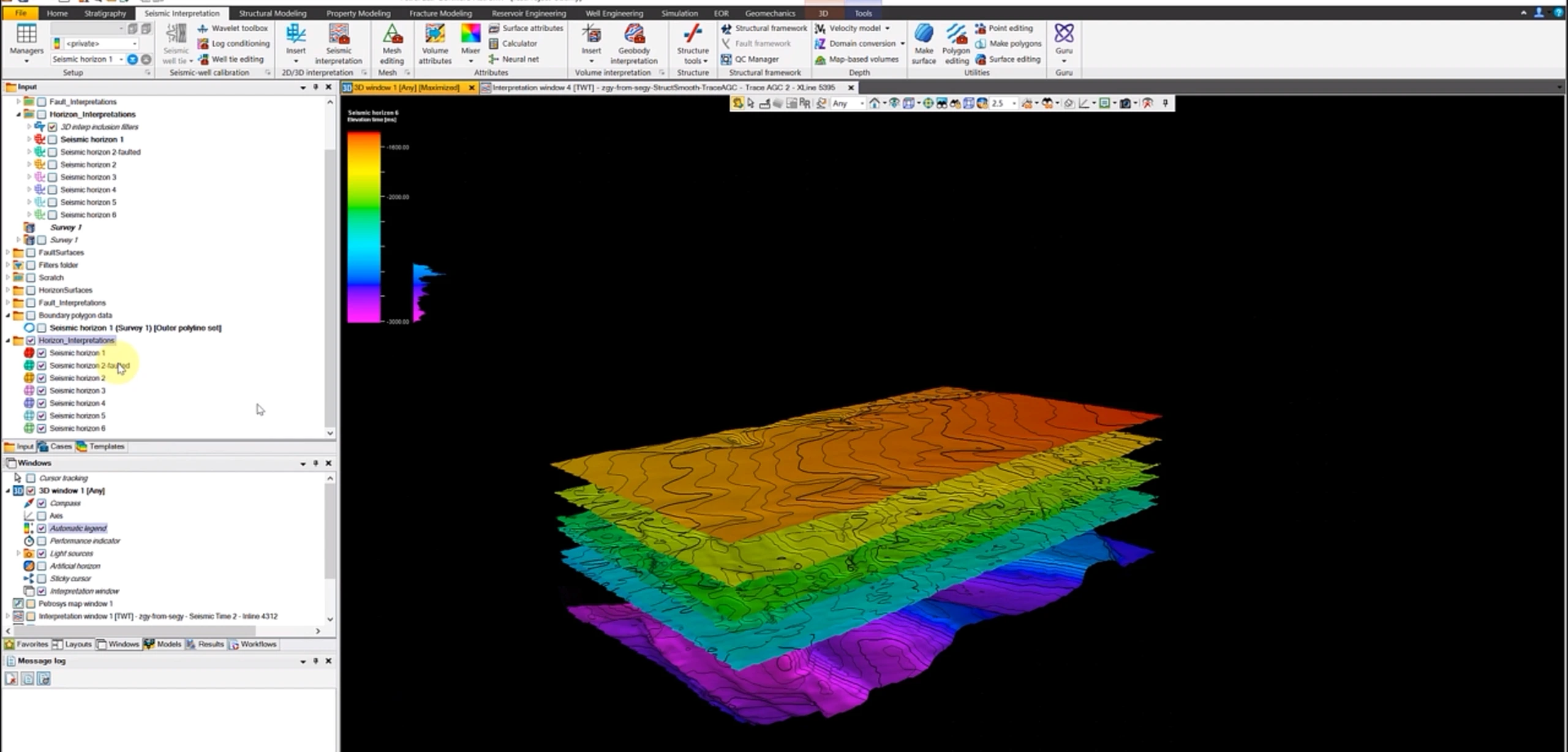Select Survey 1 italic bold item
Viewport: 1568px width, 752px height.
(x=66, y=227)
